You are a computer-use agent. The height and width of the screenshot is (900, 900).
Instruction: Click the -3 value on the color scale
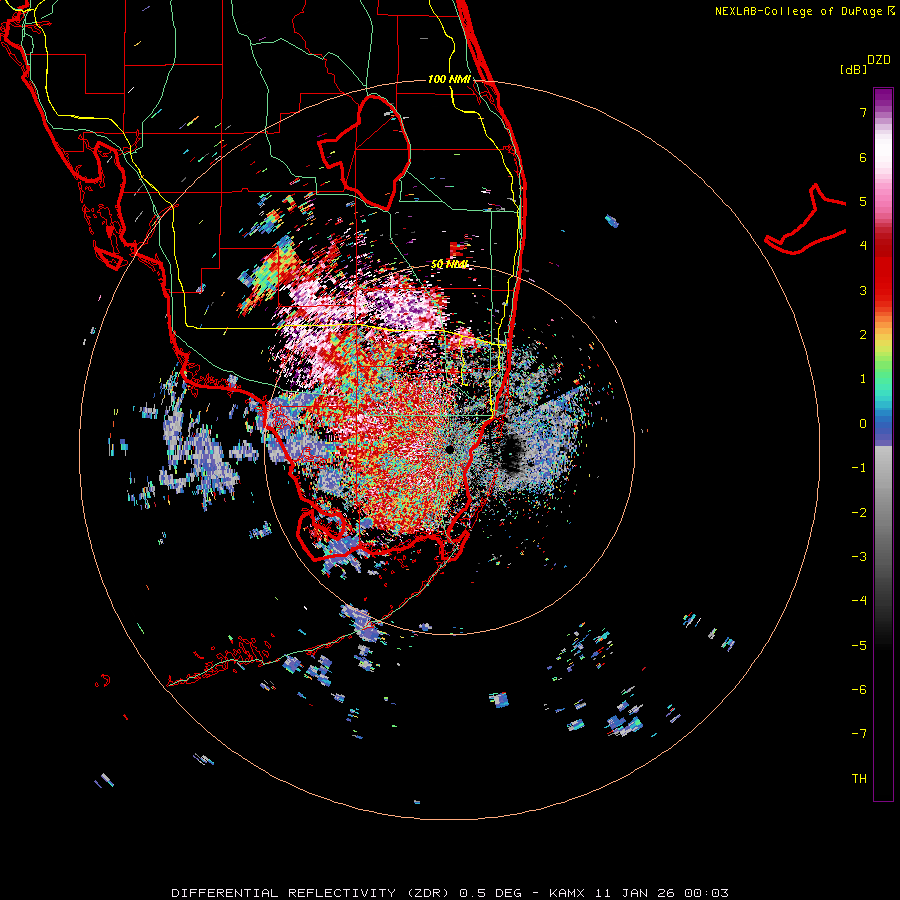click(859, 557)
